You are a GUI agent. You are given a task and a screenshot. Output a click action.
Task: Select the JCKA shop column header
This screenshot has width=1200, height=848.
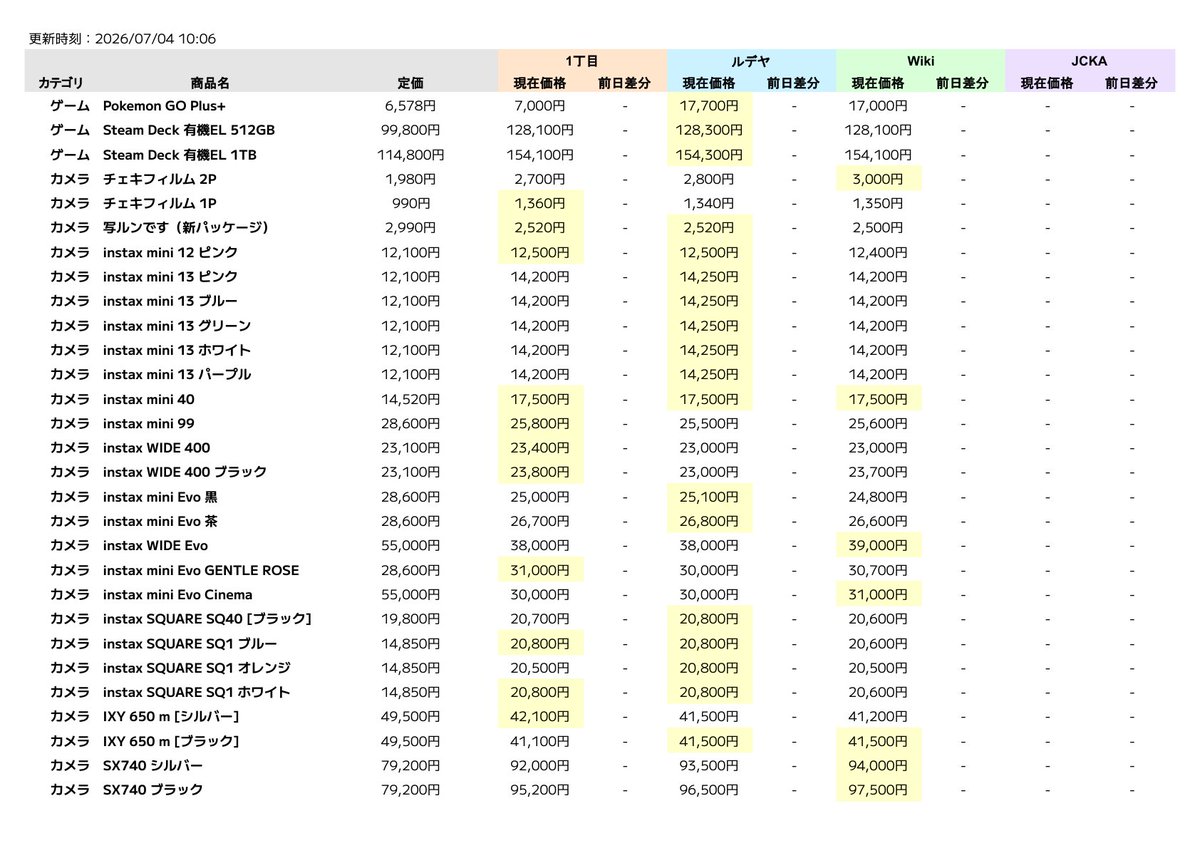click(x=1089, y=61)
